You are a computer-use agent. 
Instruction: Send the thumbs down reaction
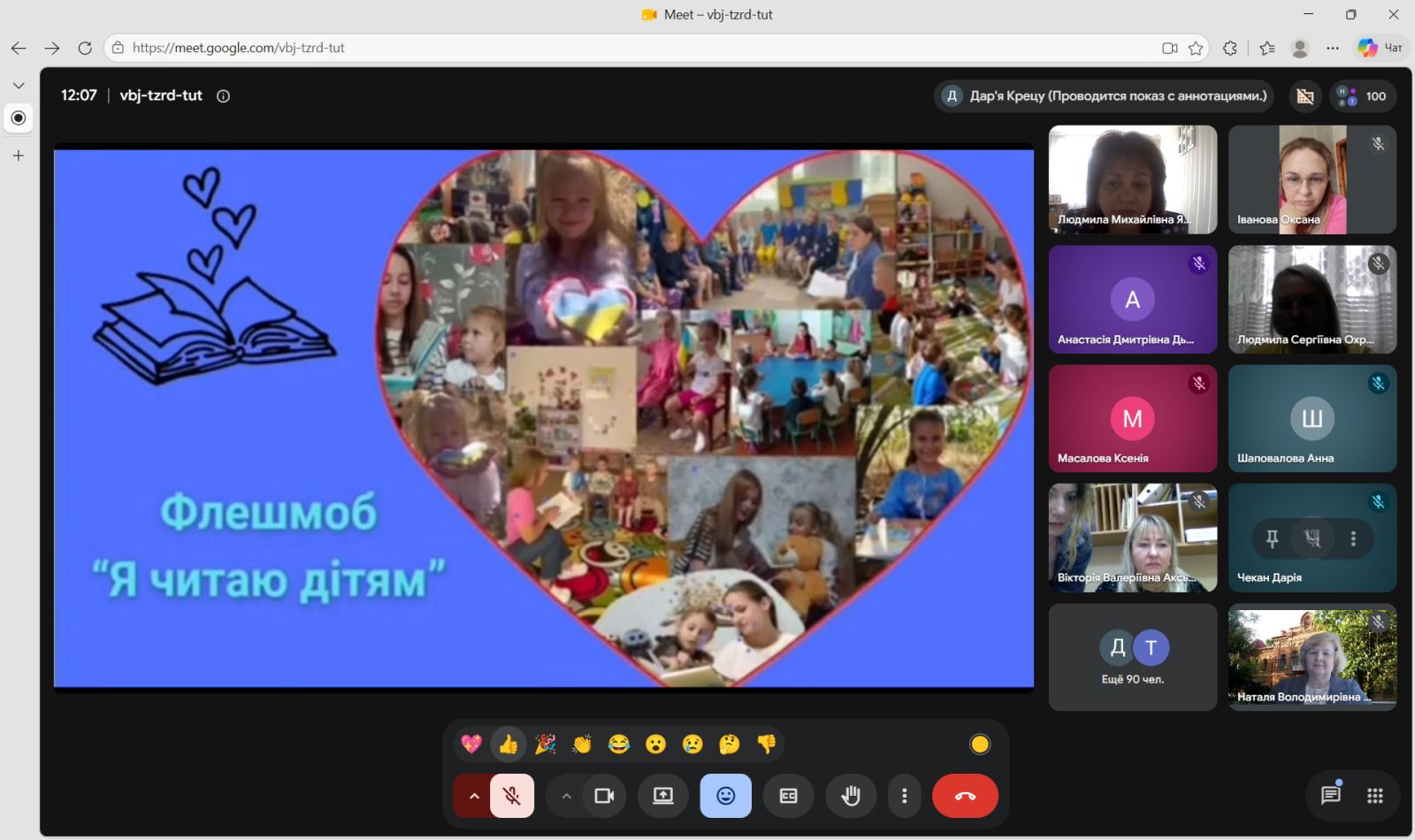click(x=767, y=745)
